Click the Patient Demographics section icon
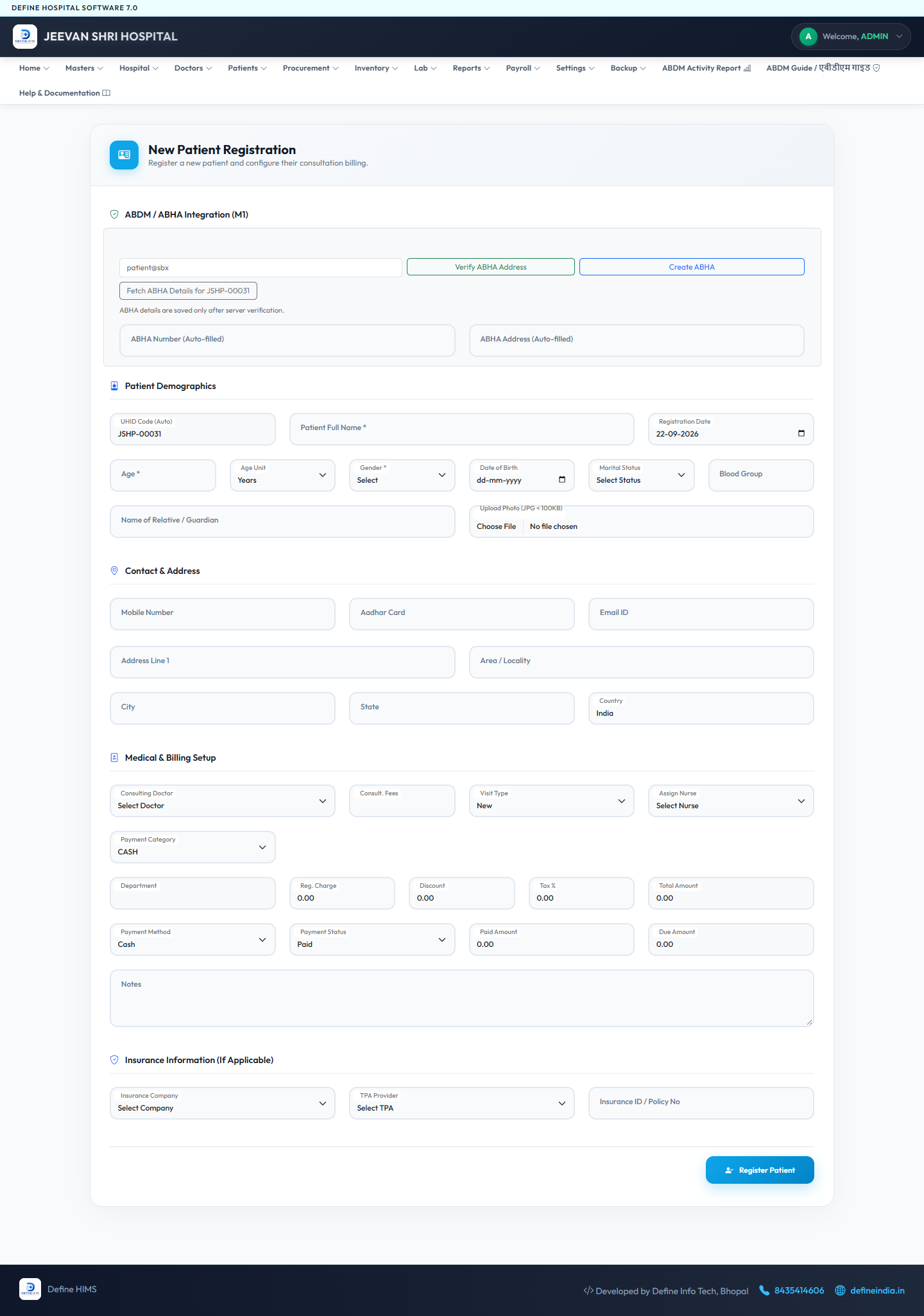This screenshot has height=1316, width=924. pyautogui.click(x=114, y=386)
